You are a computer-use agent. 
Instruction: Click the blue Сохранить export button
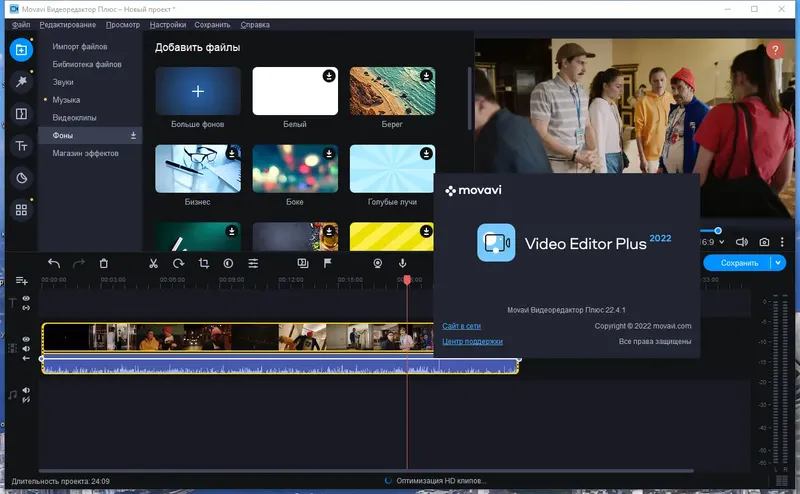click(x=739, y=263)
